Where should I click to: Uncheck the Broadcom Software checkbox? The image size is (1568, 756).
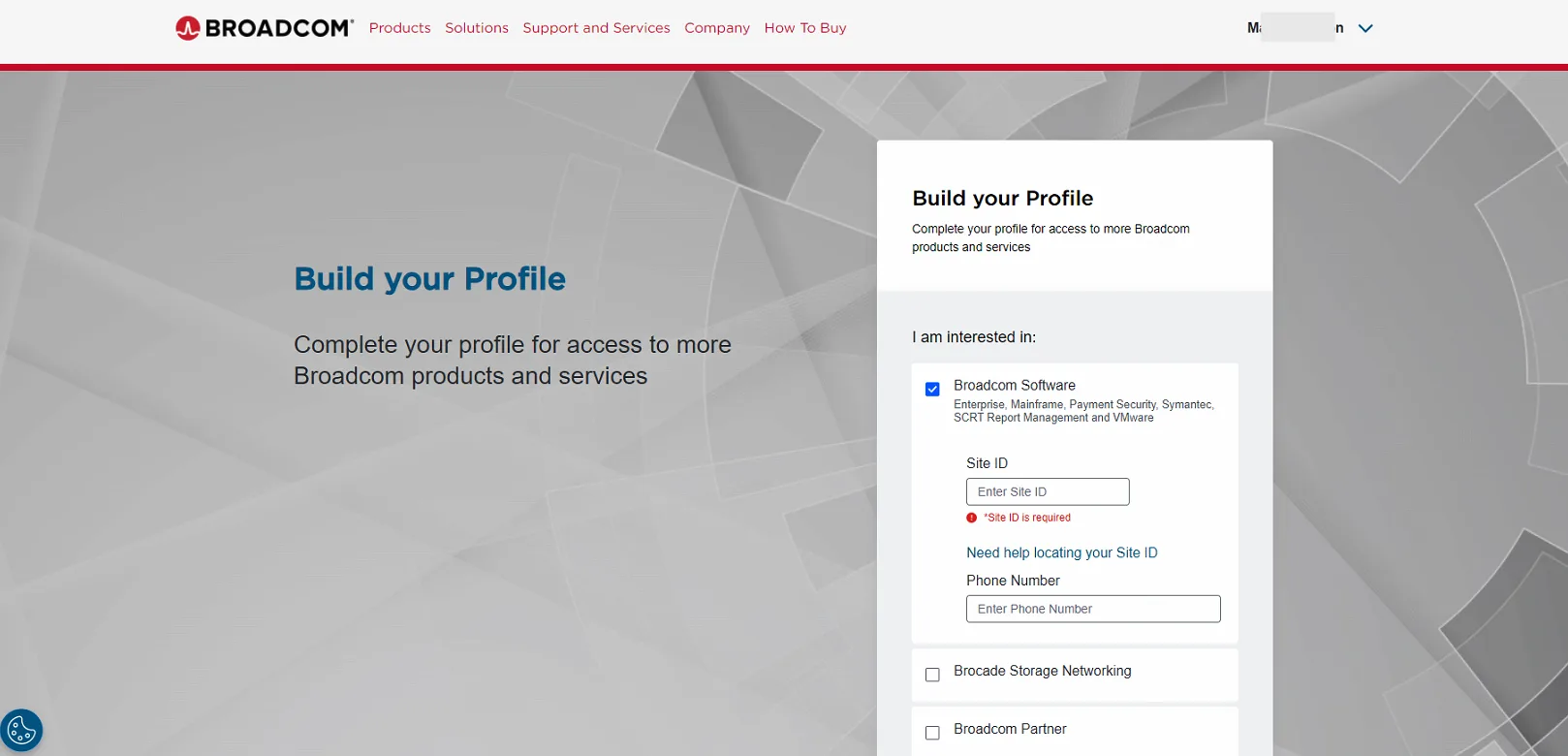(x=932, y=389)
